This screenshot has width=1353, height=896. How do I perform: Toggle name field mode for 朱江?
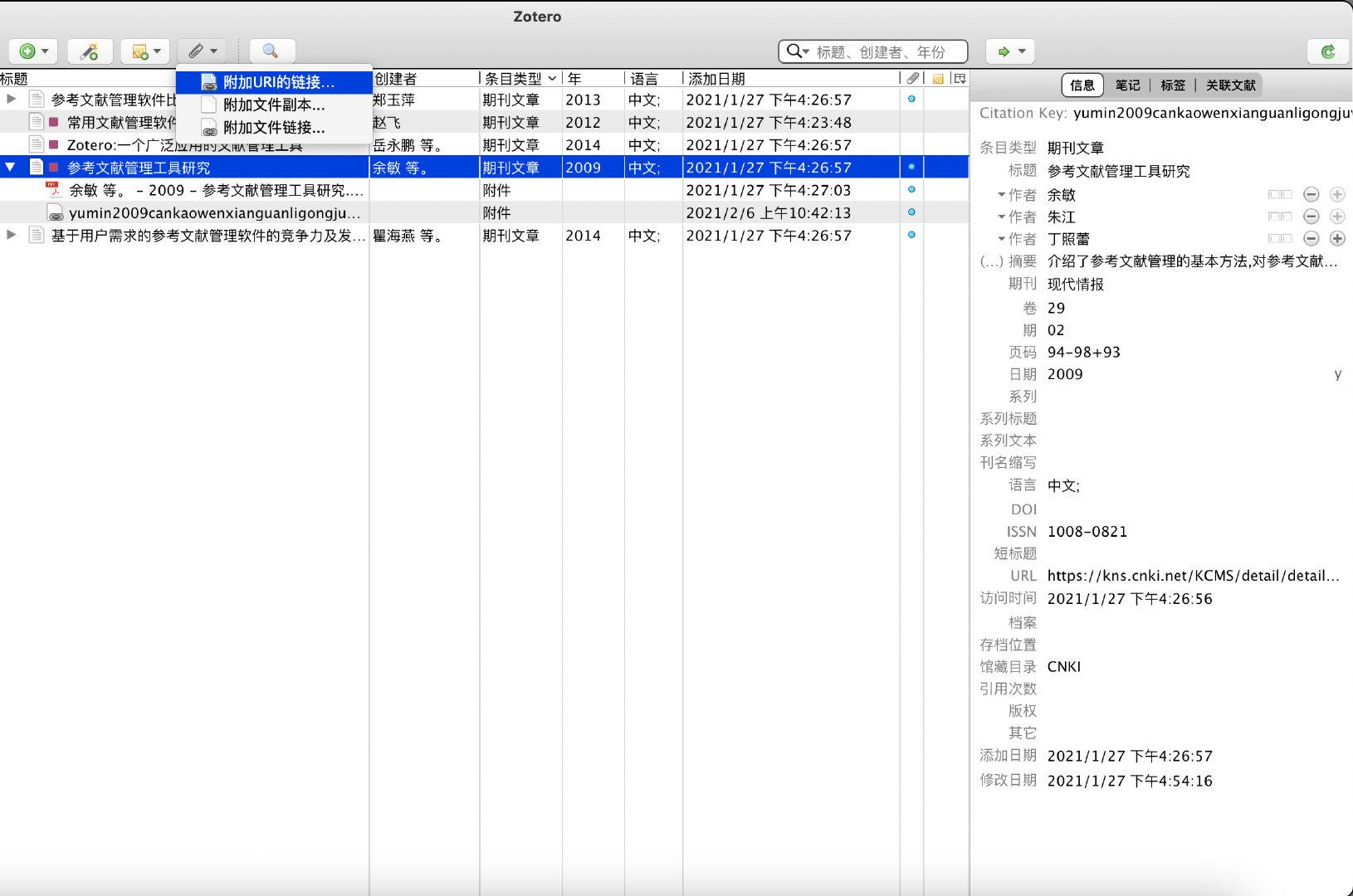coord(1280,217)
